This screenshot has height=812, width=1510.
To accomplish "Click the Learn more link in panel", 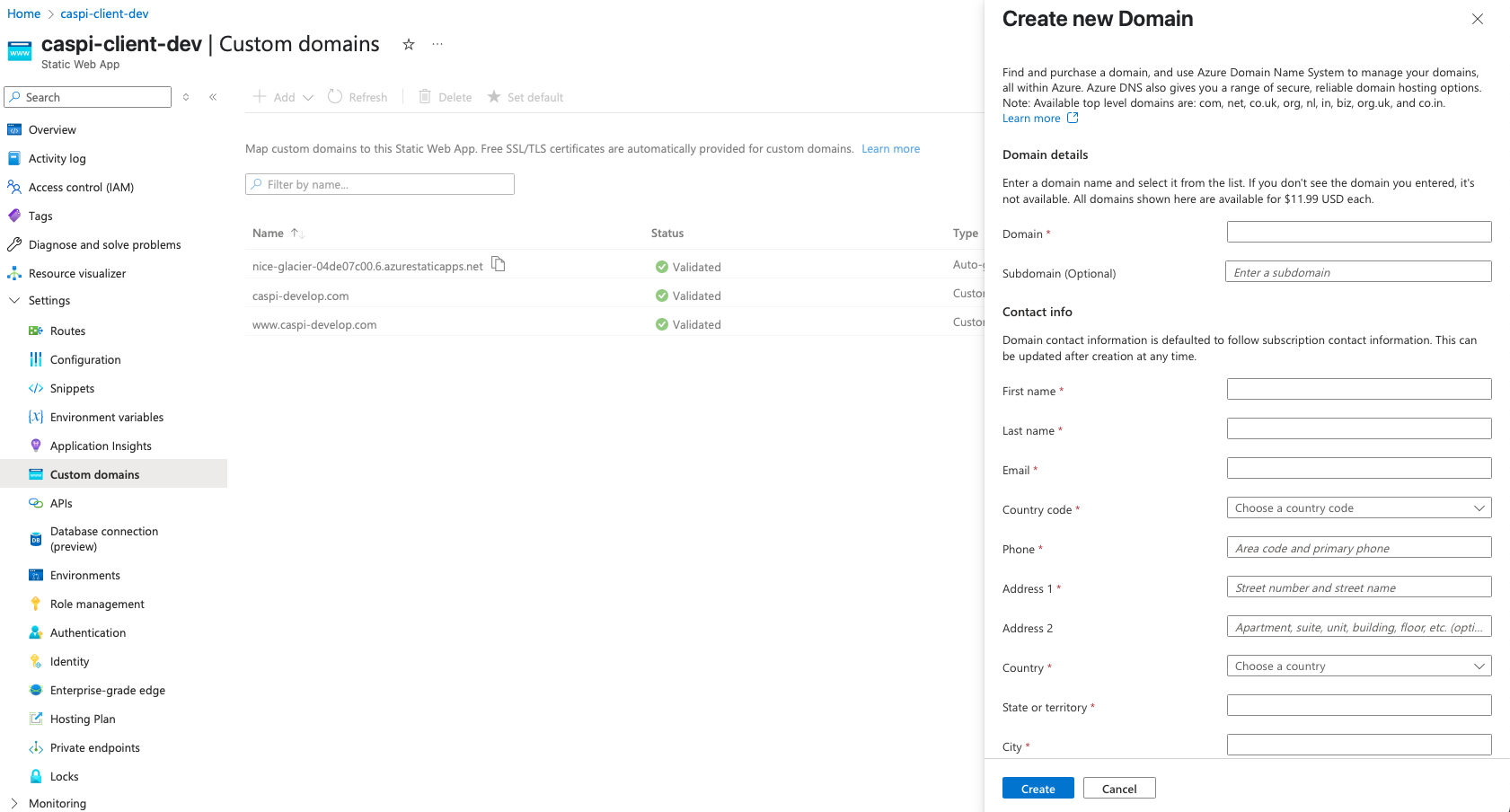I will point(1032,119).
